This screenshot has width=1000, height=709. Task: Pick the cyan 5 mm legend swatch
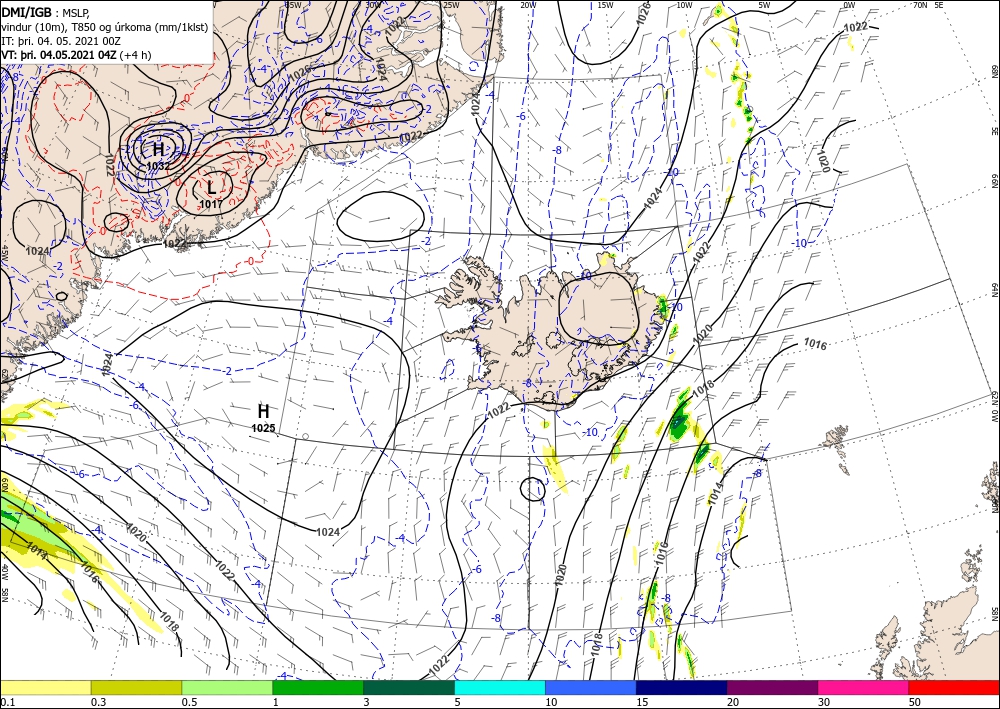(500, 687)
